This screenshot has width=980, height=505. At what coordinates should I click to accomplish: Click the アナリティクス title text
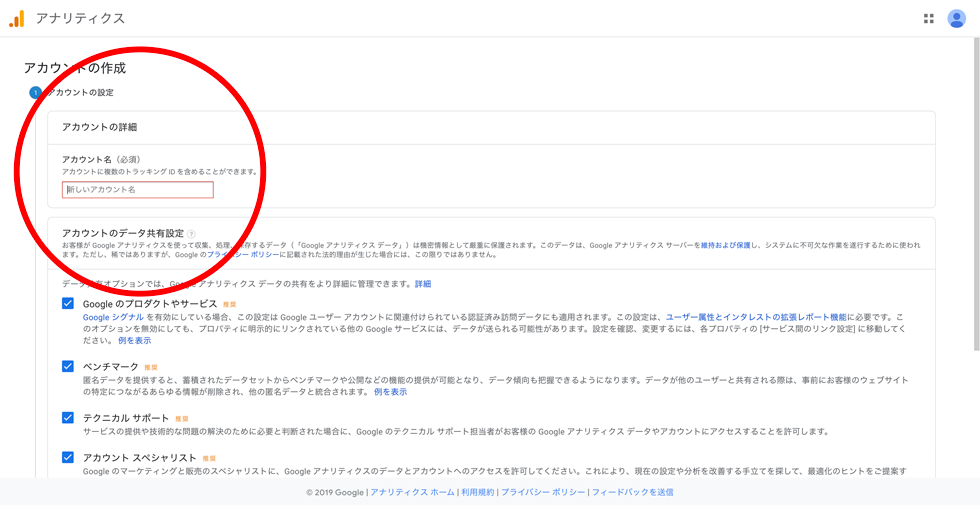click(80, 19)
